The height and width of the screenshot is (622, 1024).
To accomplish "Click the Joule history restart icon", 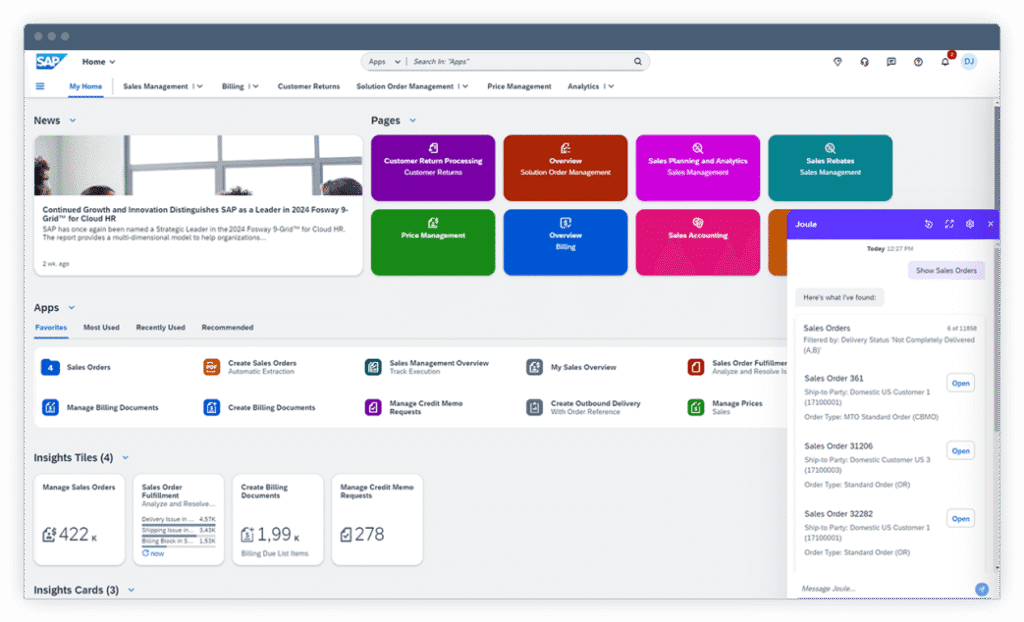I will point(928,224).
